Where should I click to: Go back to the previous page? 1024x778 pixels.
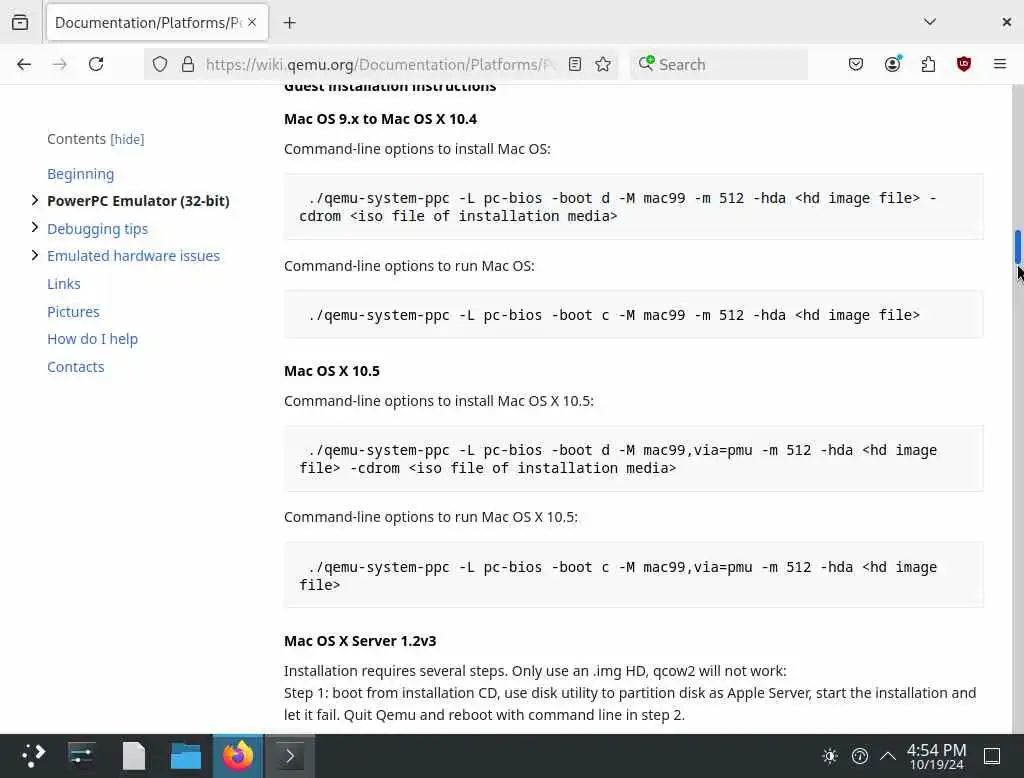(x=24, y=64)
